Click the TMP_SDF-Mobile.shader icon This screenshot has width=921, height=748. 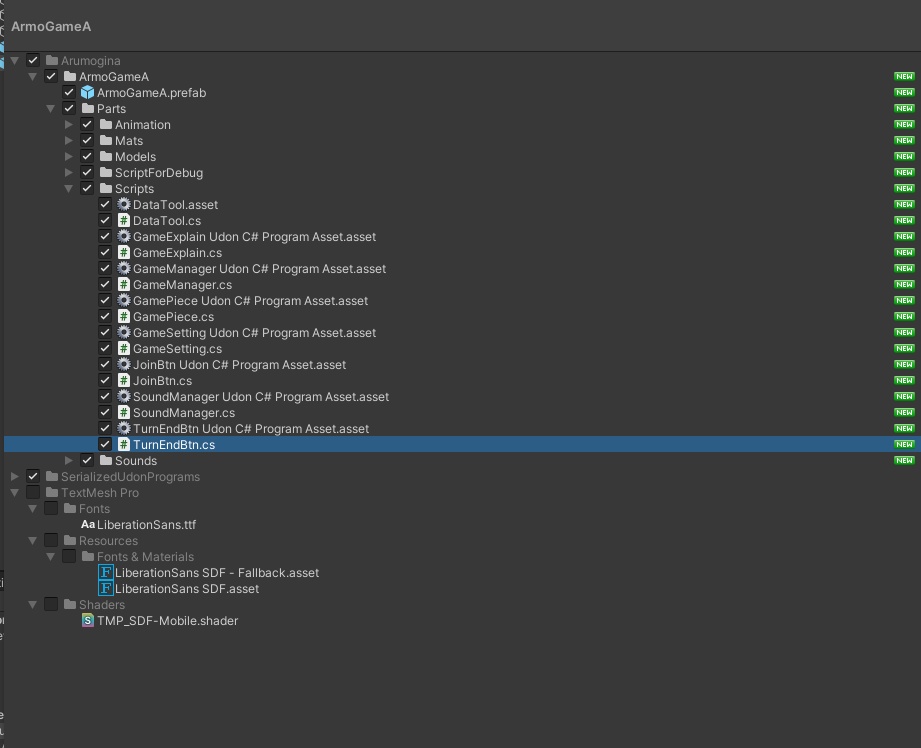tap(88, 620)
